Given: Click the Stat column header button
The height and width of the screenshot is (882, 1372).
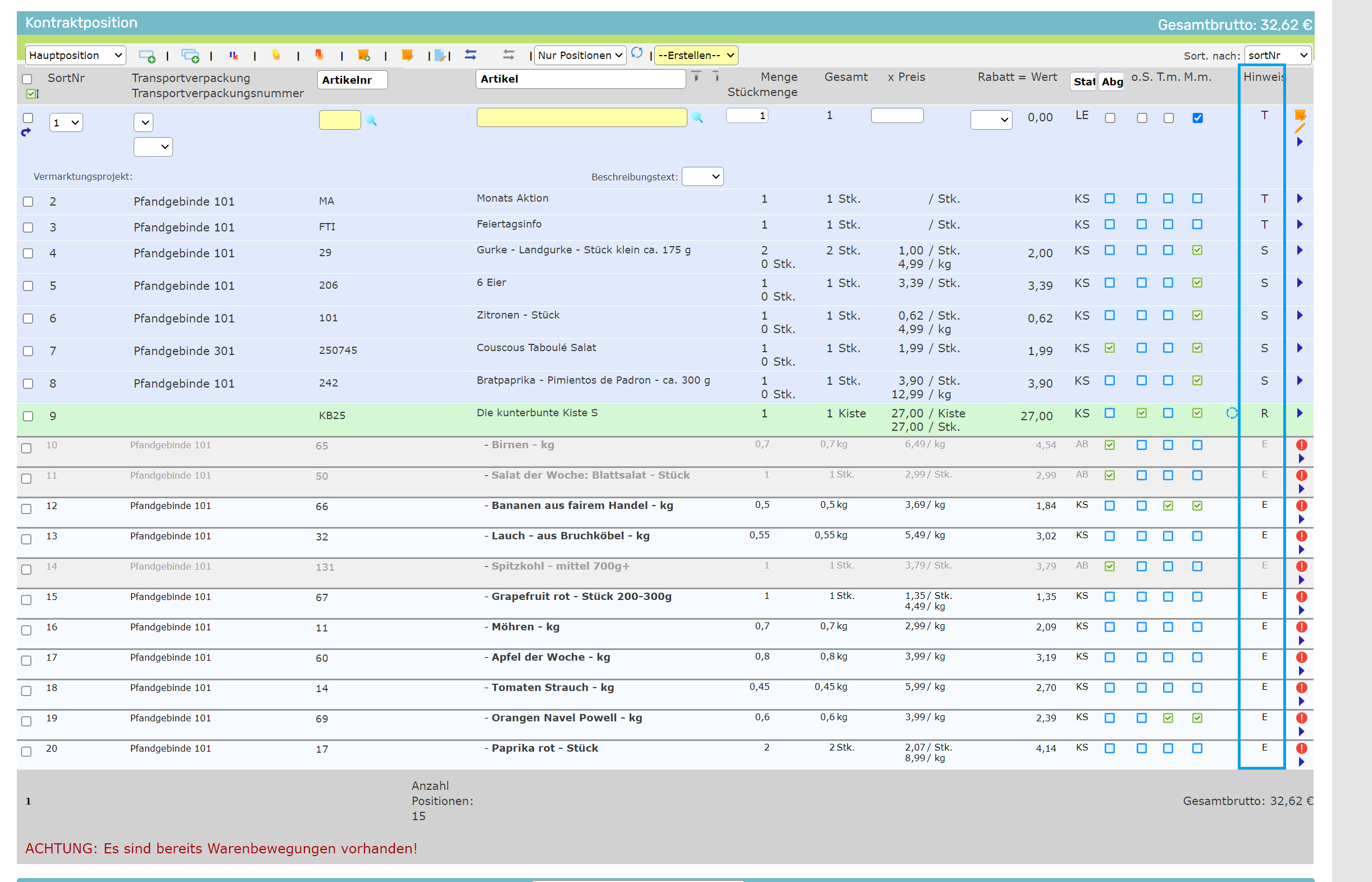Looking at the screenshot, I should [1083, 81].
